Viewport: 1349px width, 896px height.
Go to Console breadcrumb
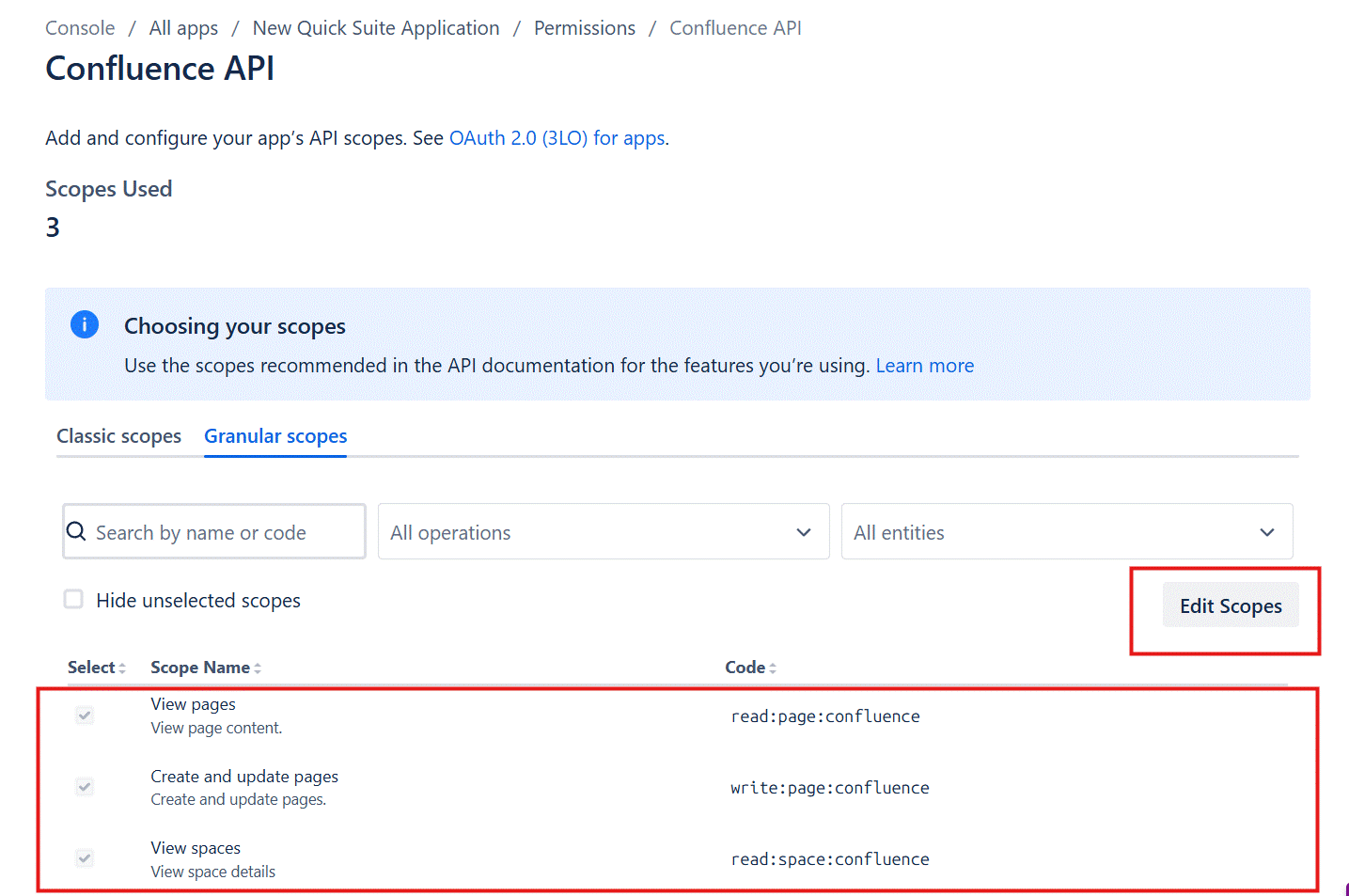click(x=80, y=28)
